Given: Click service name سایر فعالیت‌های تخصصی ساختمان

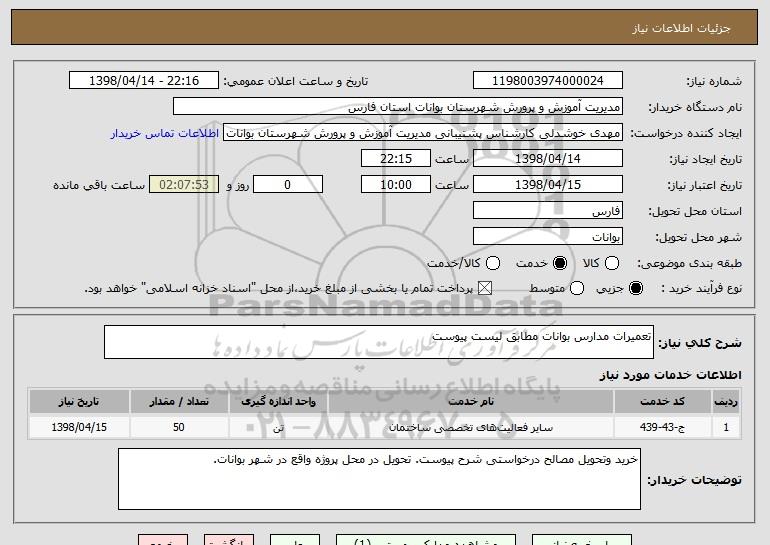Looking at the screenshot, I should click(x=471, y=427).
